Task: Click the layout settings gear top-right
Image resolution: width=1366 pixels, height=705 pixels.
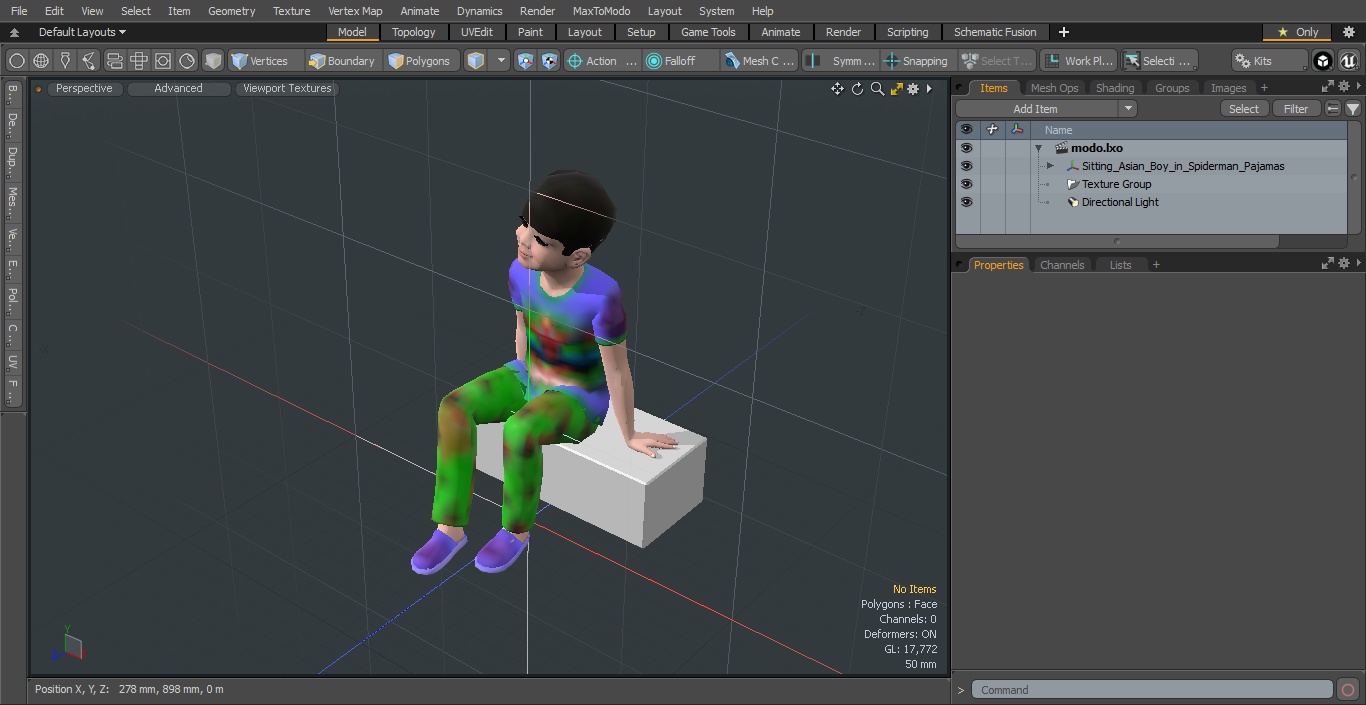Action: [x=1348, y=32]
